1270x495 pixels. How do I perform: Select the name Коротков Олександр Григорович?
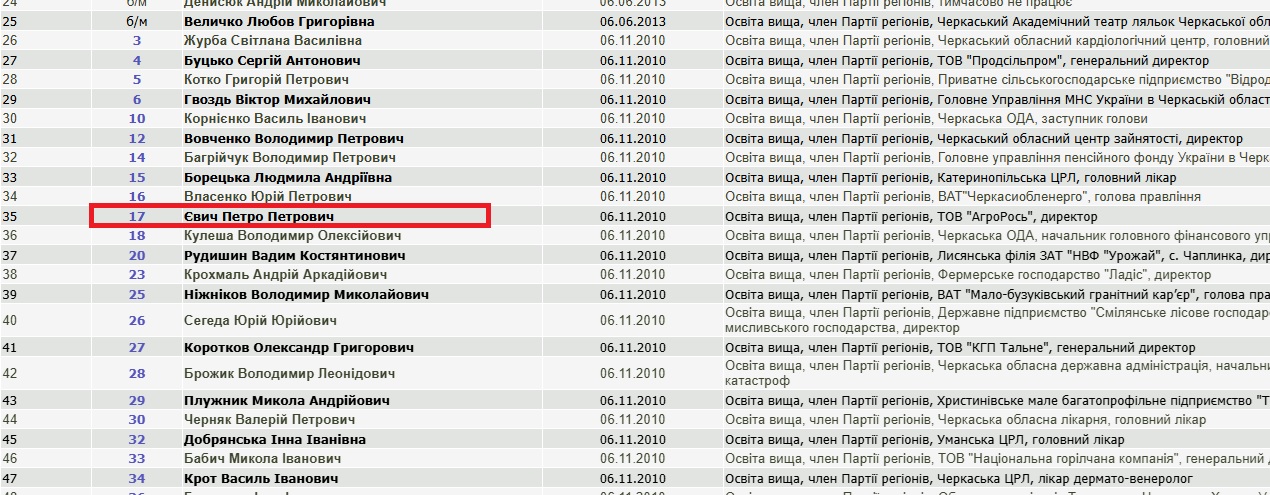click(x=297, y=348)
